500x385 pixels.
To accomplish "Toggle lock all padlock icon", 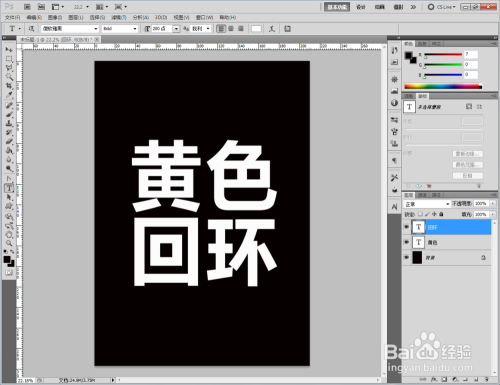I will tap(441, 214).
